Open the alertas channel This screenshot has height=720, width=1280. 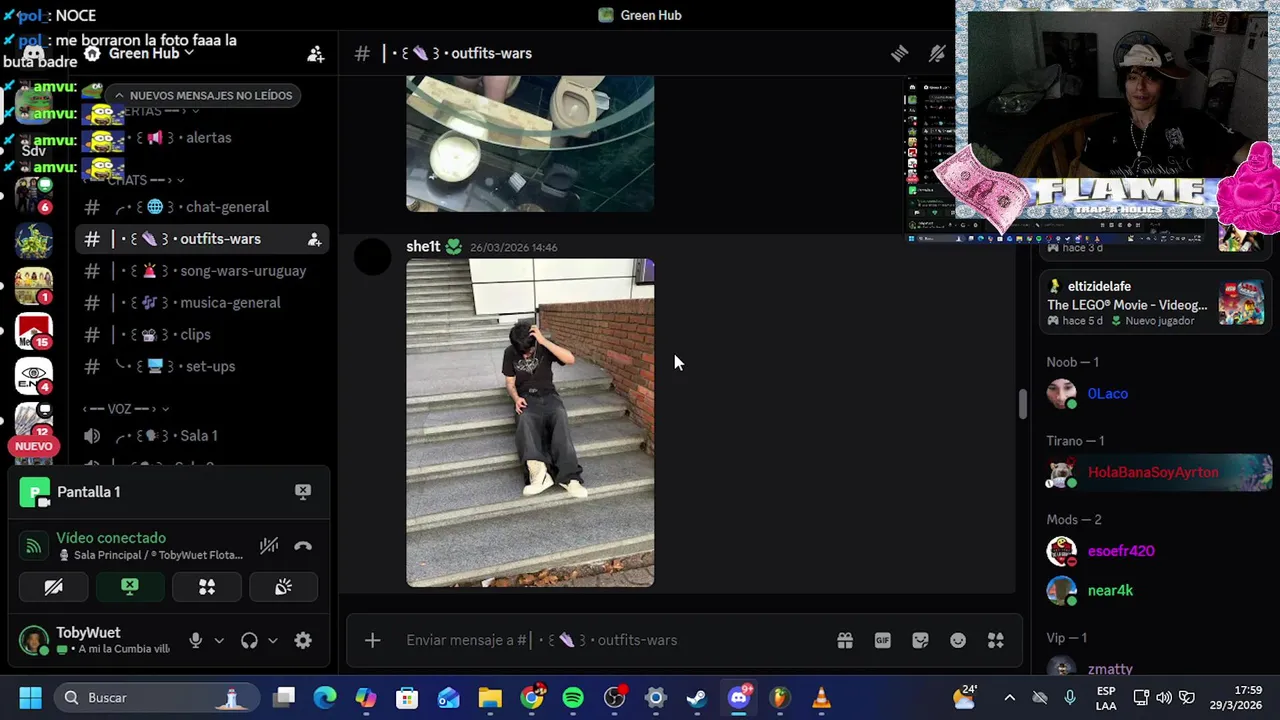point(204,138)
